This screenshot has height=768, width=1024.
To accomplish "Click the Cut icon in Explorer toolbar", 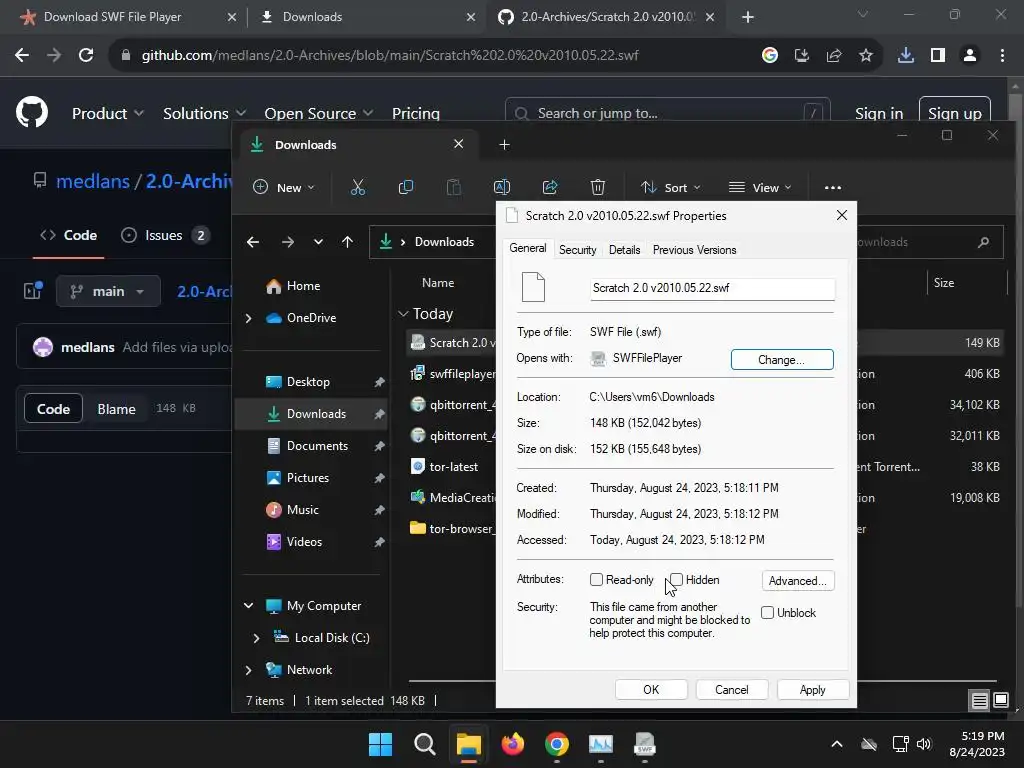I will coord(358,187).
